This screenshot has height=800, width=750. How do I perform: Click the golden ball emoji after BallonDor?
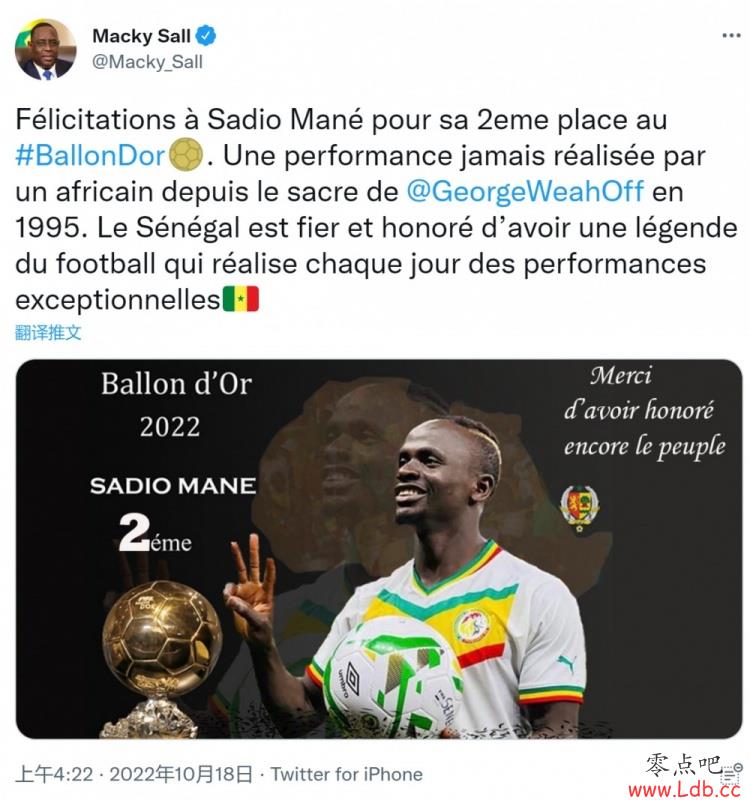point(186,155)
